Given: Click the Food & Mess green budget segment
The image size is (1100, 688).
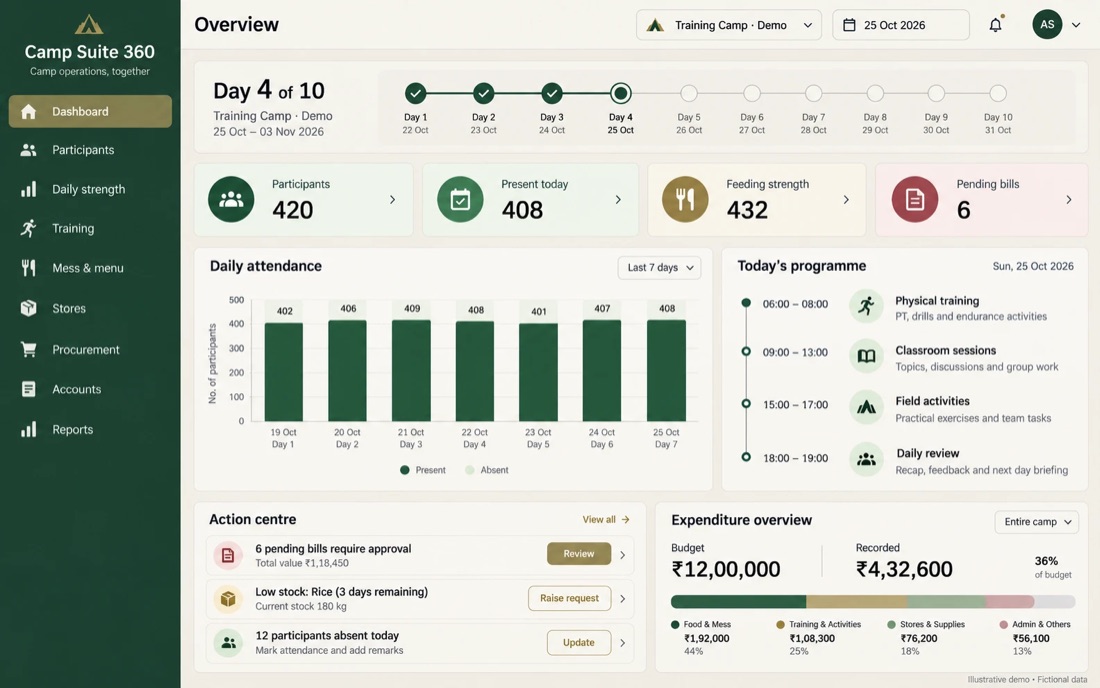Looking at the screenshot, I should coord(738,601).
